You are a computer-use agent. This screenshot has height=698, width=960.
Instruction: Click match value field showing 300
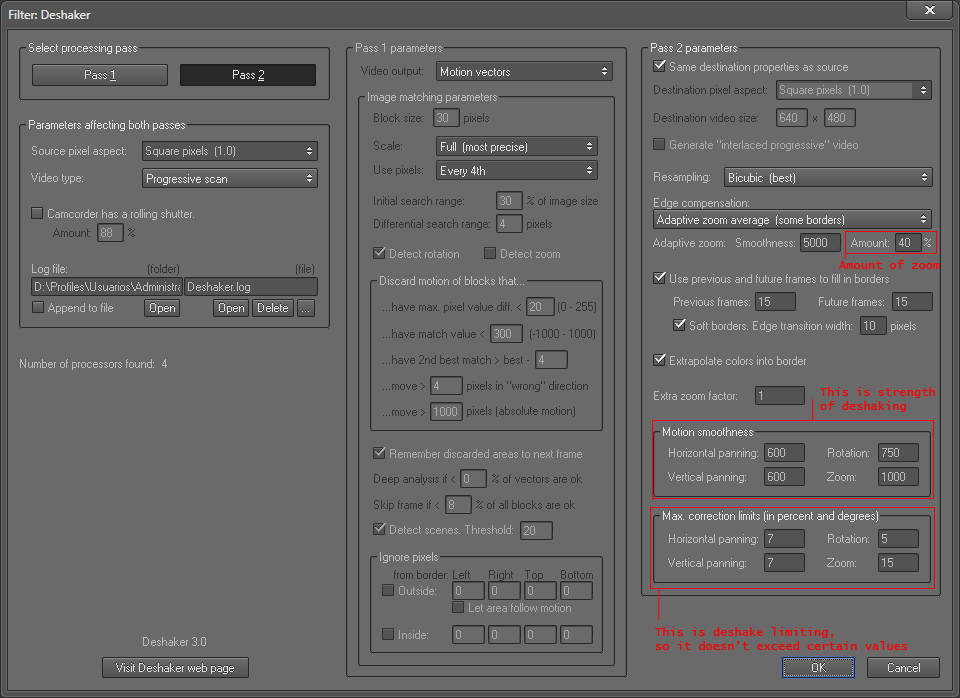(x=506, y=334)
